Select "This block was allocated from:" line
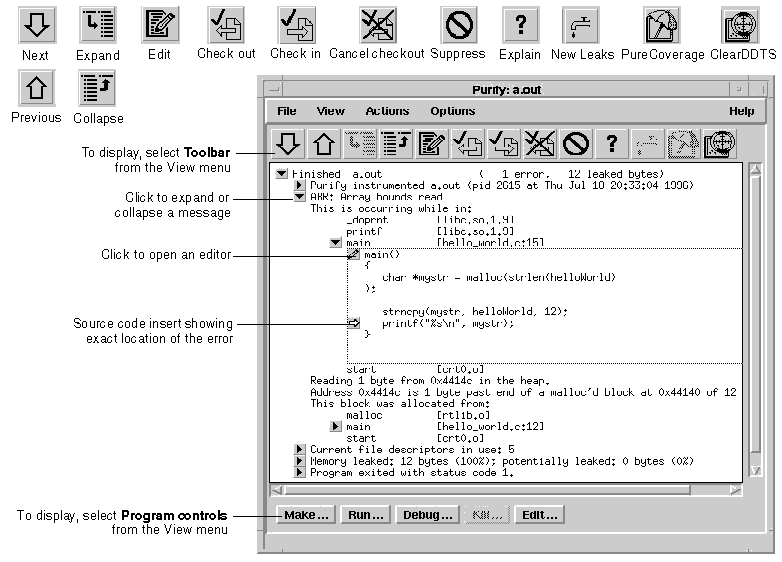The height and width of the screenshot is (562, 782). (x=400, y=403)
